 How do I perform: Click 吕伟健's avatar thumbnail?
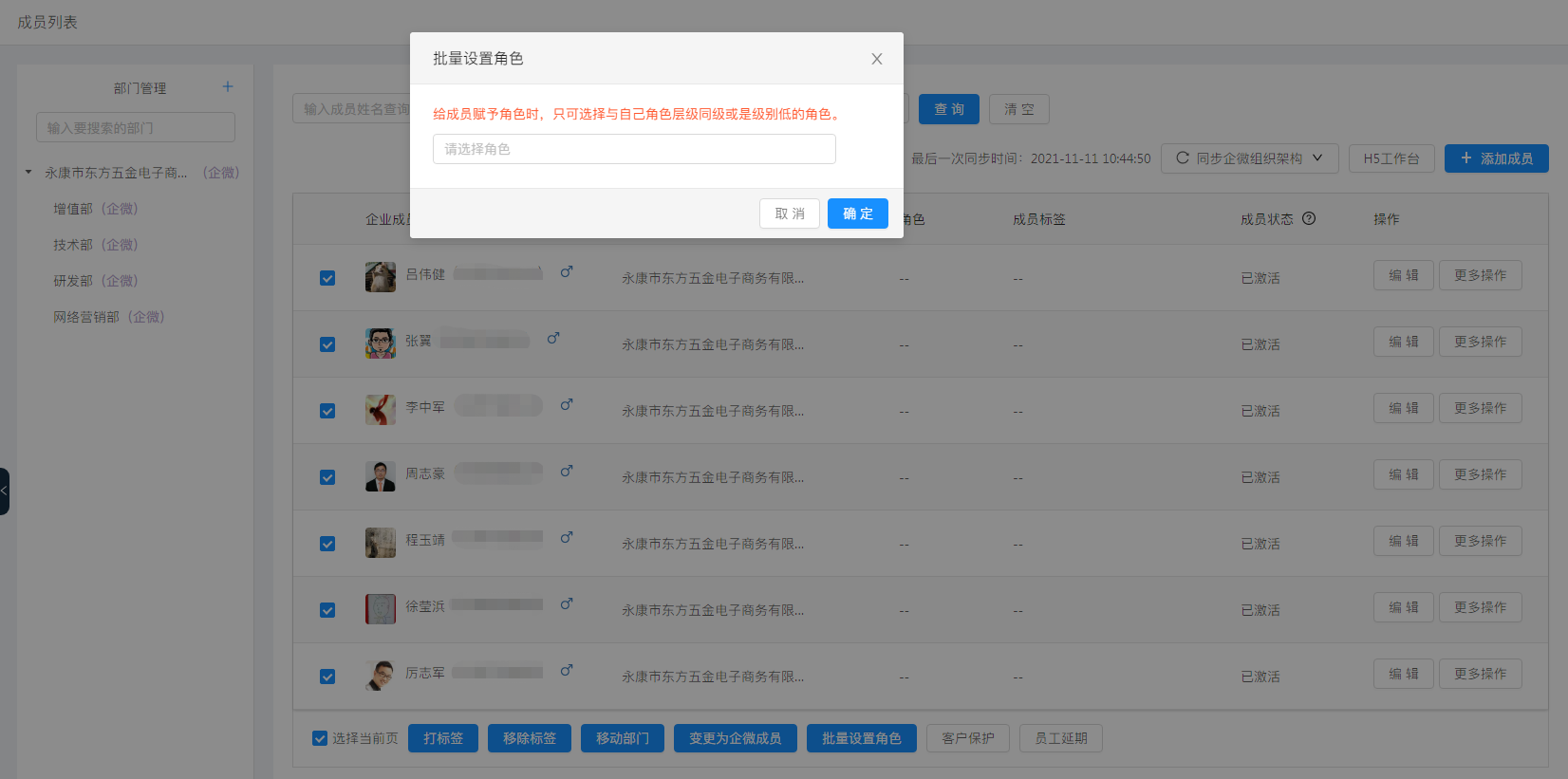[381, 277]
